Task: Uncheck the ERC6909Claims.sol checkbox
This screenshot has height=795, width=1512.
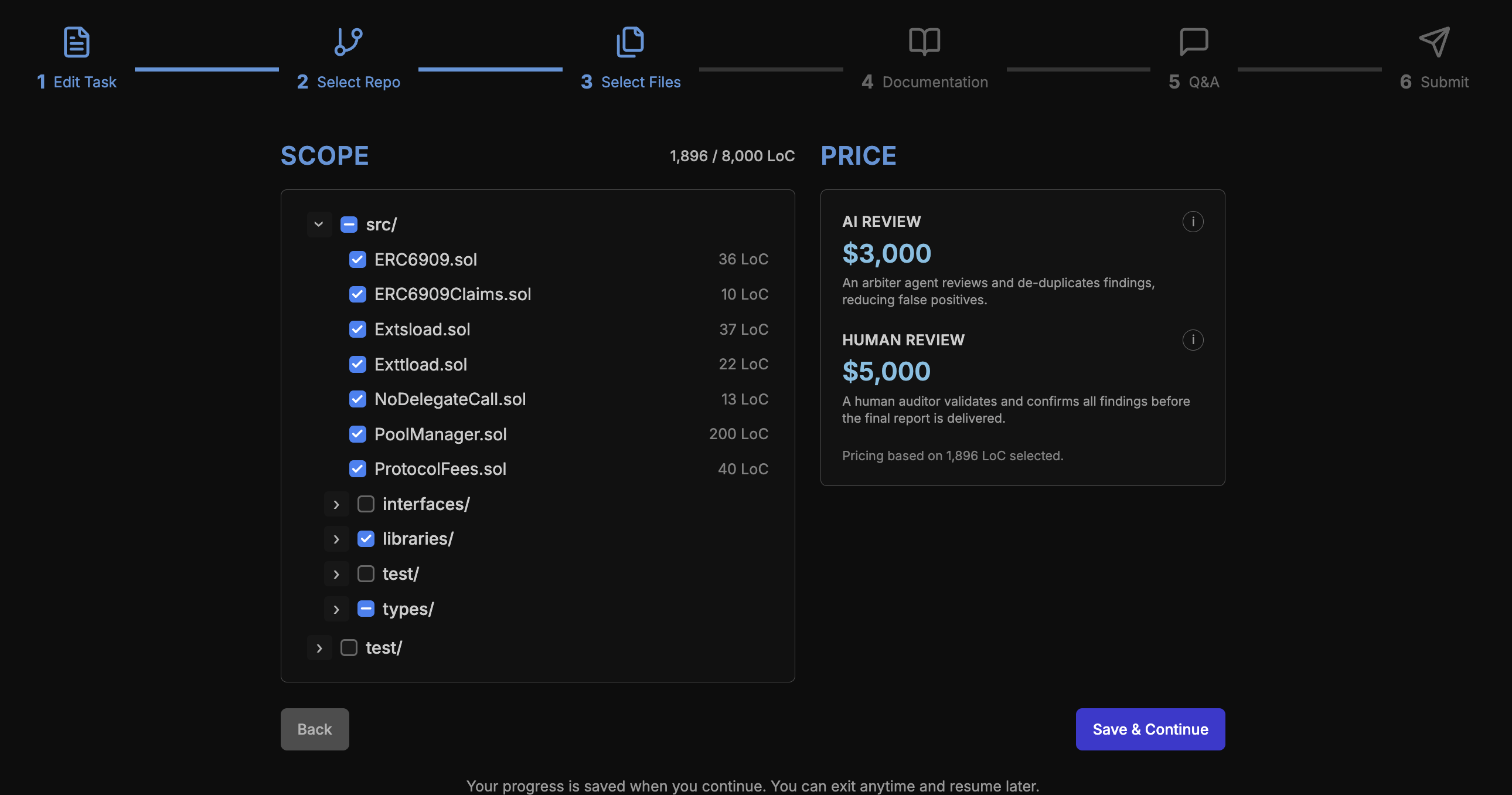Action: pos(357,294)
